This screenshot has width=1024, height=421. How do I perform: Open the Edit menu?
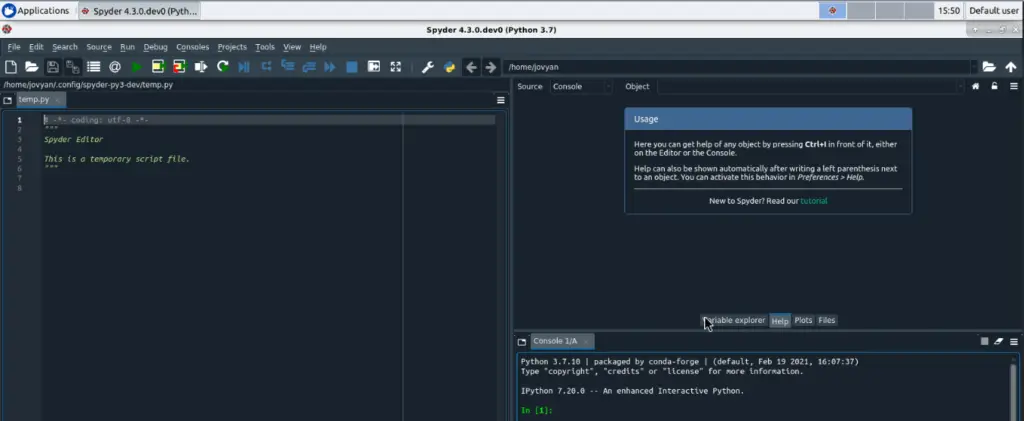pos(36,47)
